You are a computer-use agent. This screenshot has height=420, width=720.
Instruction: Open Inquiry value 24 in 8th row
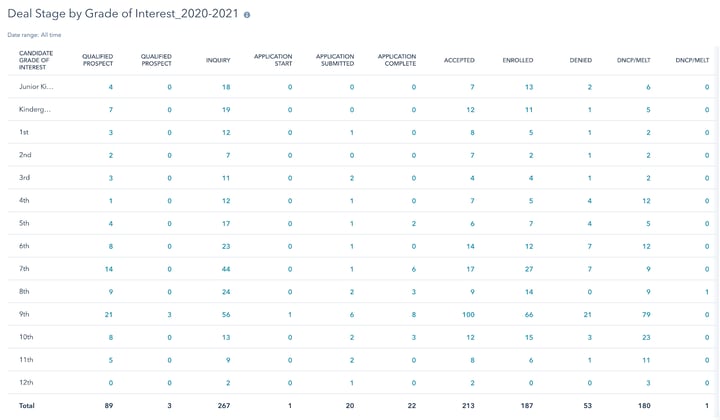point(226,292)
